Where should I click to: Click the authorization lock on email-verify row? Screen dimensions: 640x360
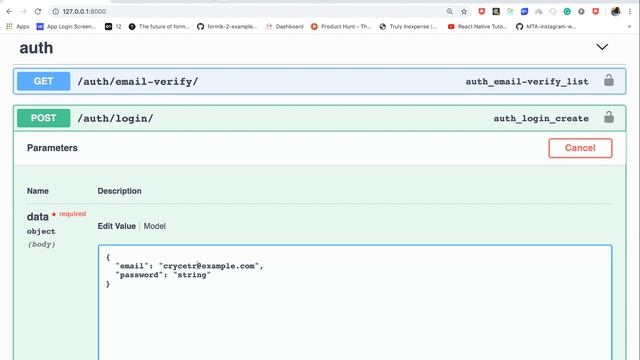point(609,80)
